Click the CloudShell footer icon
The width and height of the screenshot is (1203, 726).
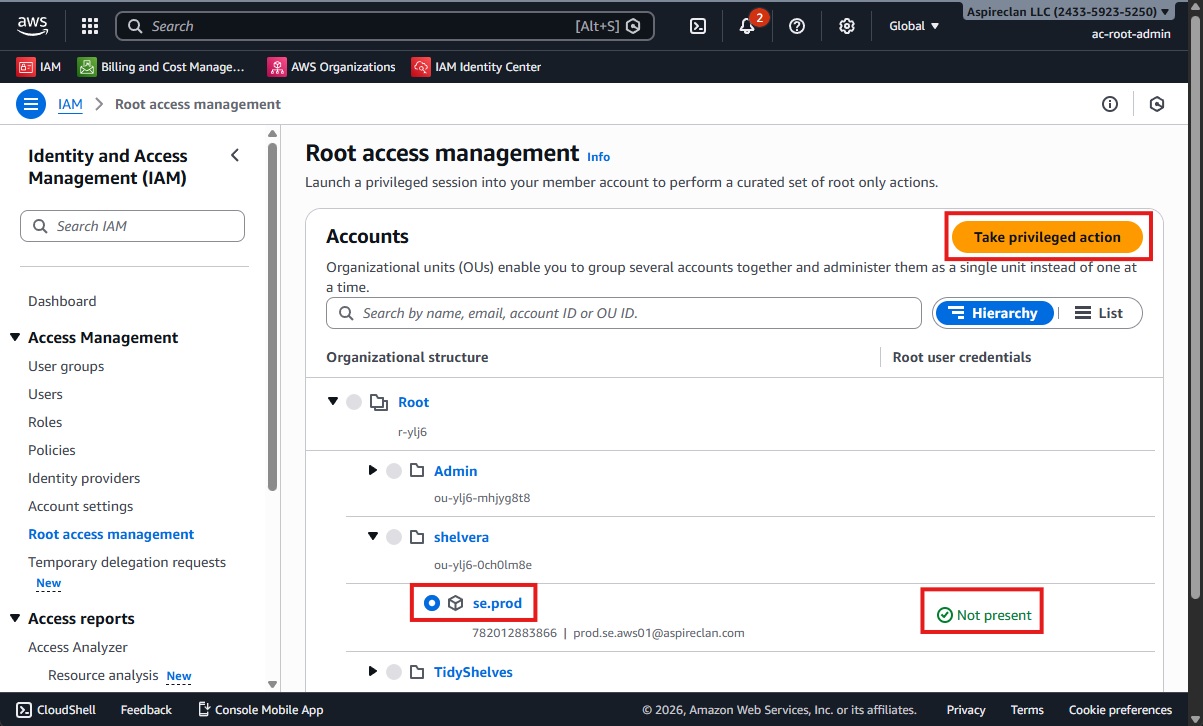point(26,710)
